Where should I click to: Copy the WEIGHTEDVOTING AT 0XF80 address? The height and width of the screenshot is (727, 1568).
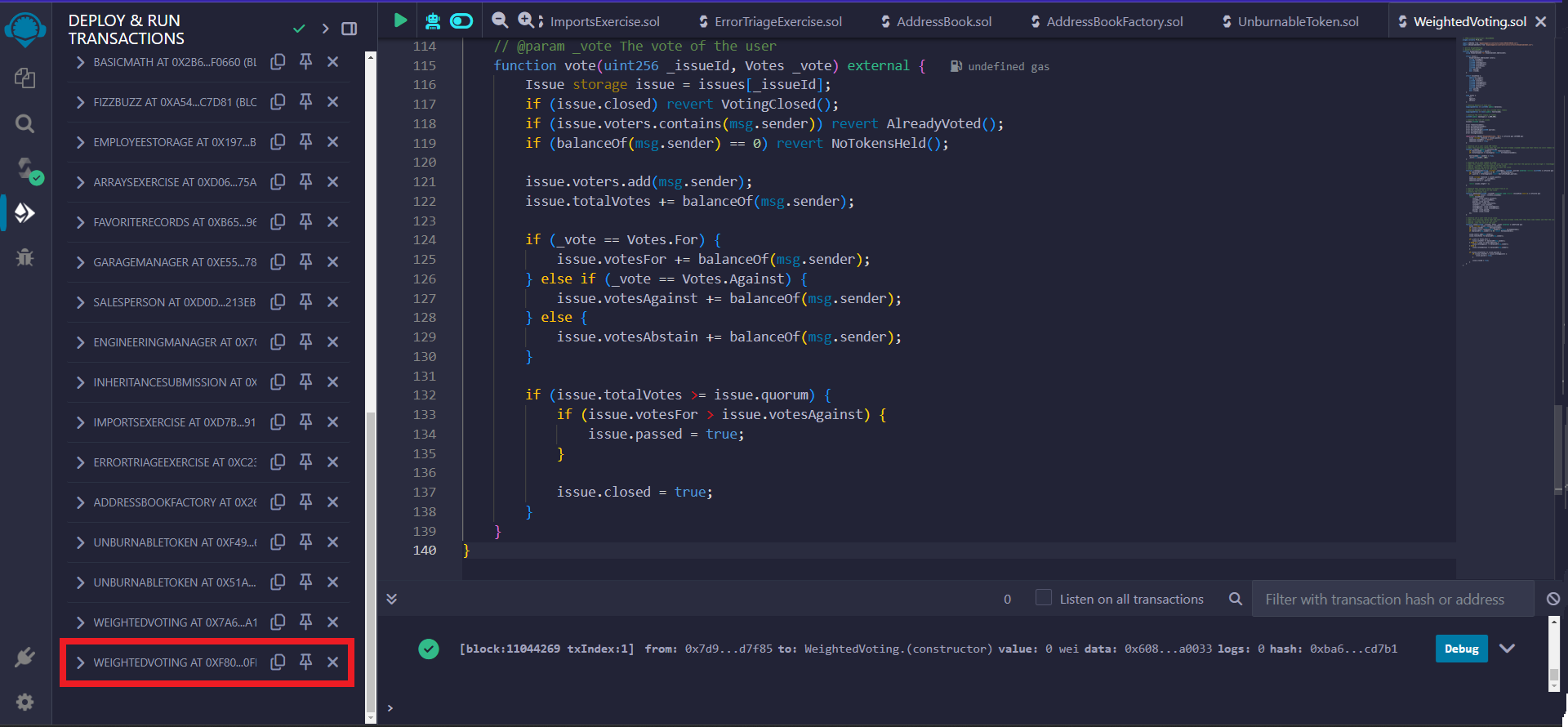point(278,662)
